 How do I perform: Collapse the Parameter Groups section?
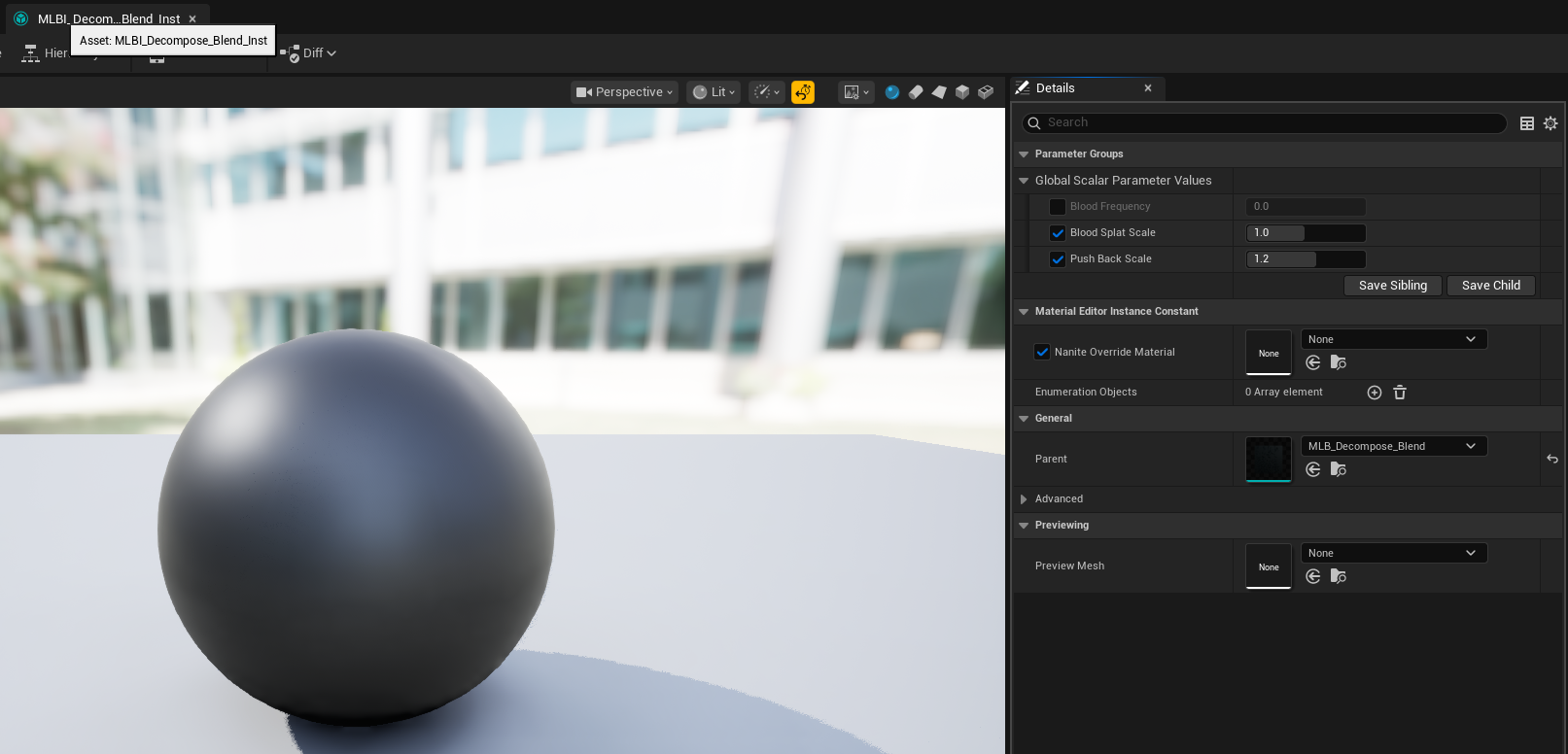[x=1024, y=154]
